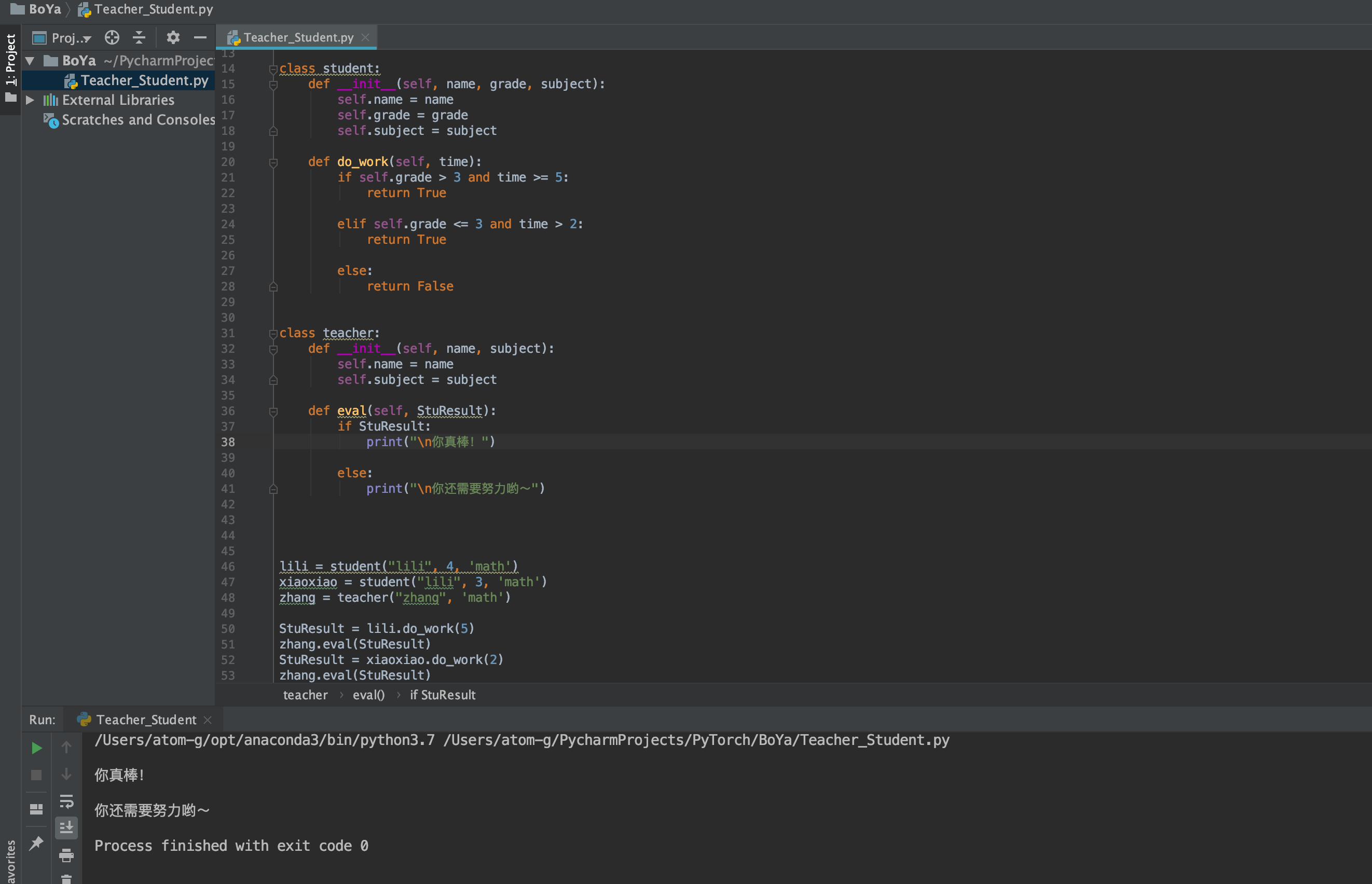Image resolution: width=1372 pixels, height=884 pixels.
Task: Rerun Teacher_Student with green play button
Action: coord(36,748)
